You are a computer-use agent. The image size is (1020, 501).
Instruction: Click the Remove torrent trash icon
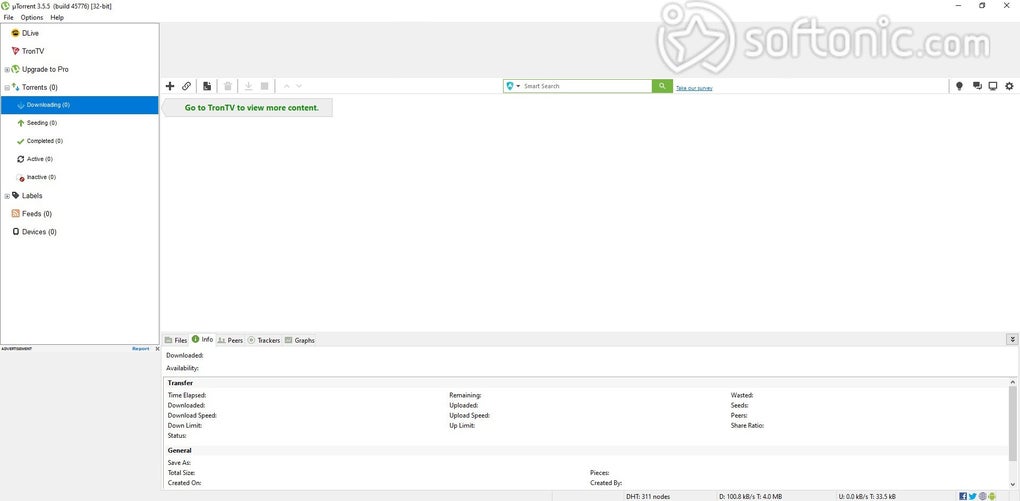pyautogui.click(x=228, y=86)
